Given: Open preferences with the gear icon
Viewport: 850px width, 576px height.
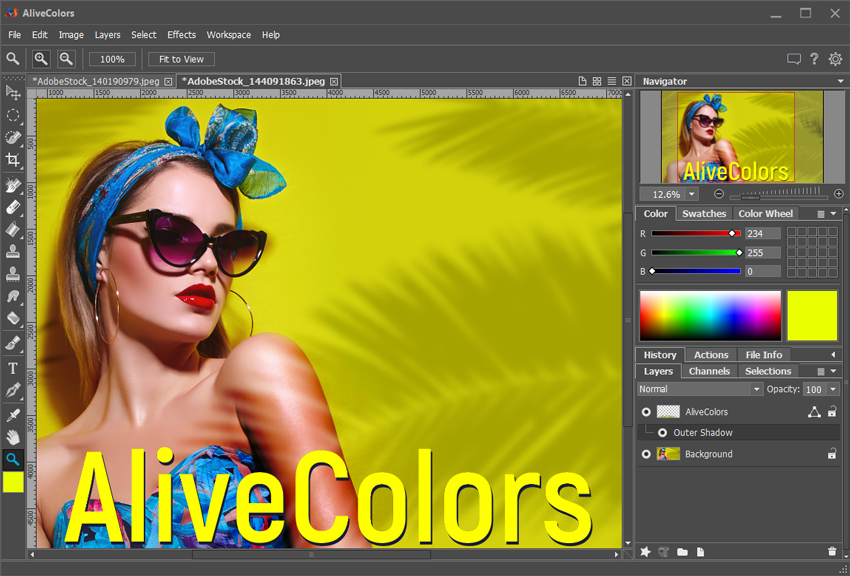Looking at the screenshot, I should (835, 59).
